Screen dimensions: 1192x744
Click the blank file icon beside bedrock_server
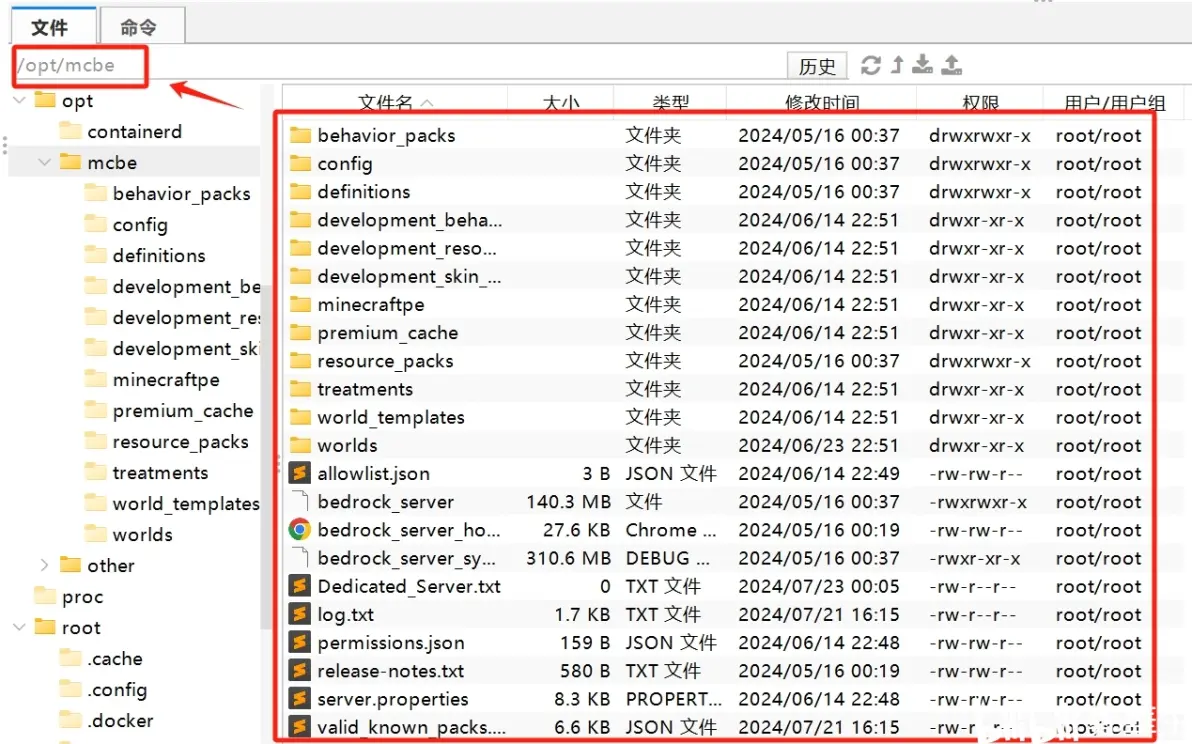pos(300,502)
